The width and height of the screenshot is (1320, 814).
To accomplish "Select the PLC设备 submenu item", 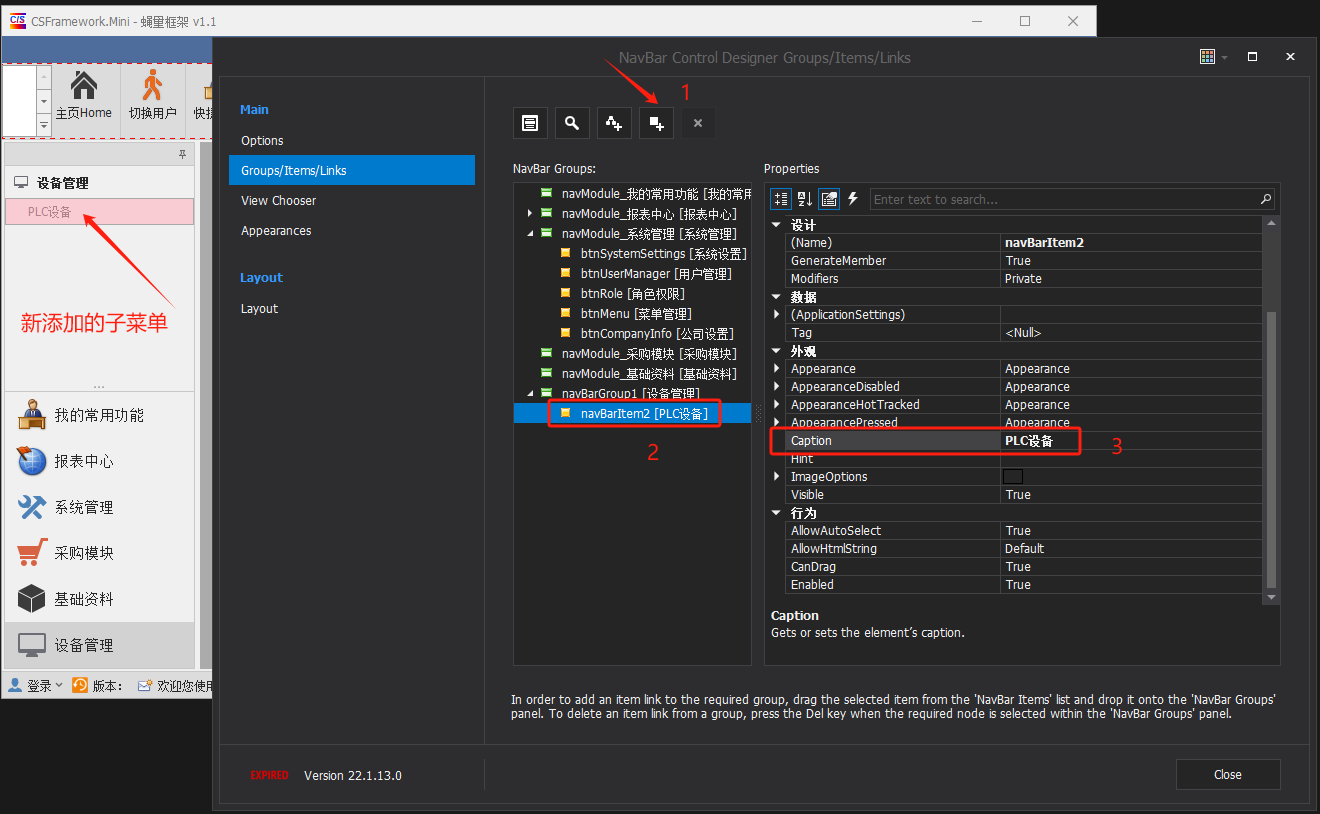I will click(100, 211).
